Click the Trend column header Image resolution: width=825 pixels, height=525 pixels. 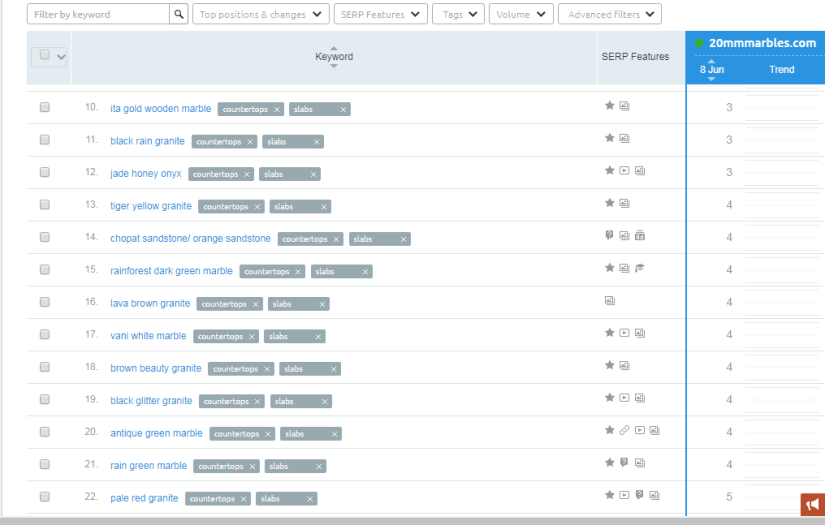pos(781,69)
